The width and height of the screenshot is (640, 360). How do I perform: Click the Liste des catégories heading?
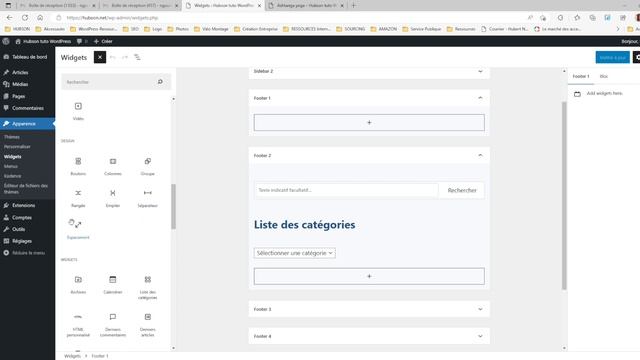pyautogui.click(x=304, y=224)
